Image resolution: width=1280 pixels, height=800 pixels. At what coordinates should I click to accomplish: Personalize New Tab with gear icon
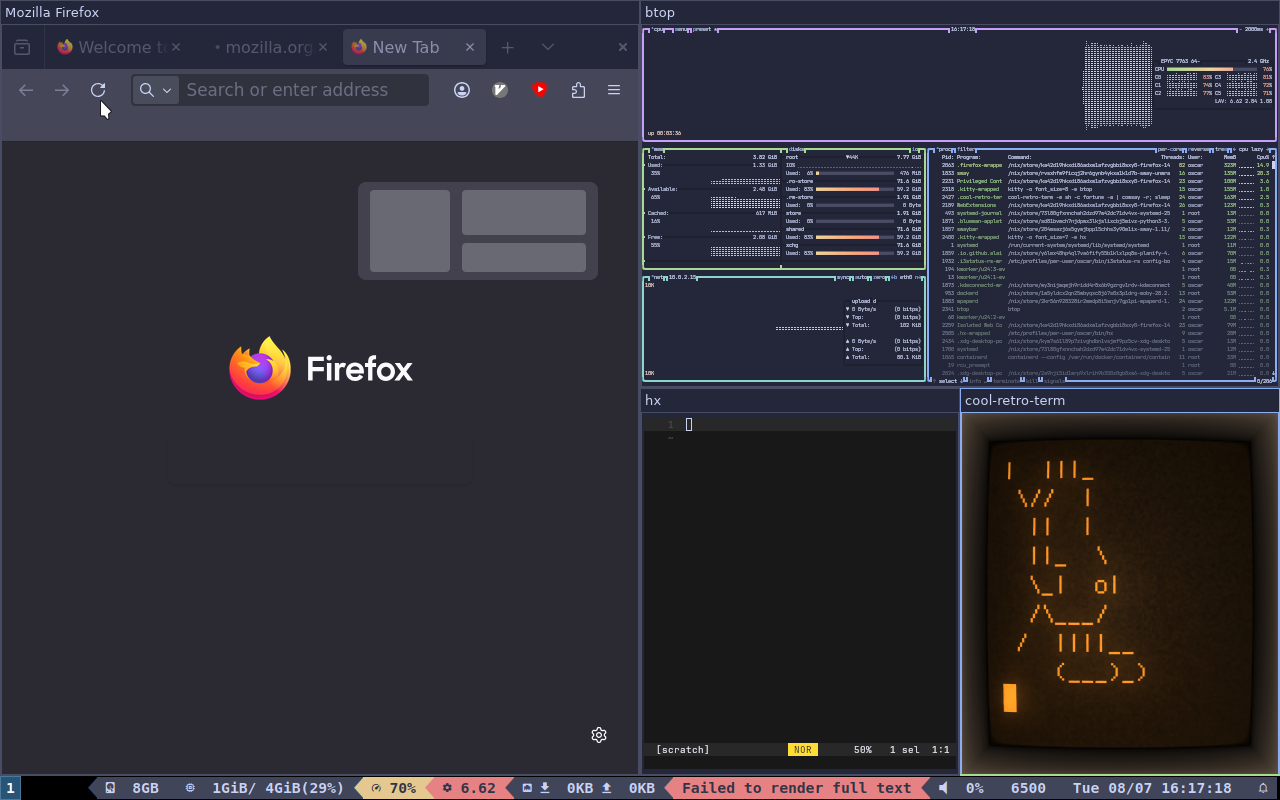pos(599,735)
